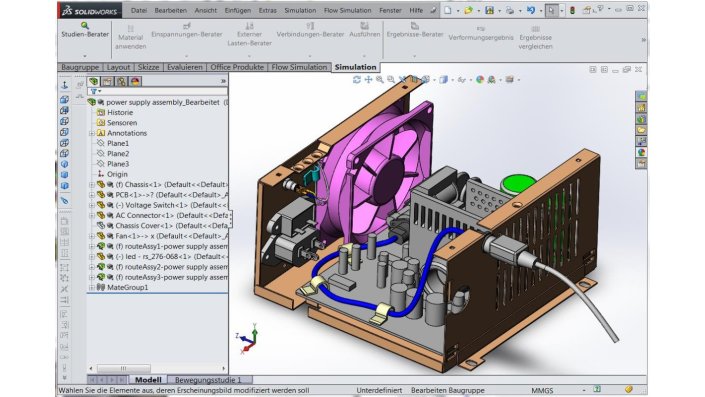Screen dimensions: 705x397
Task: Open the PropertyManager tab icon
Action: click(x=107, y=81)
